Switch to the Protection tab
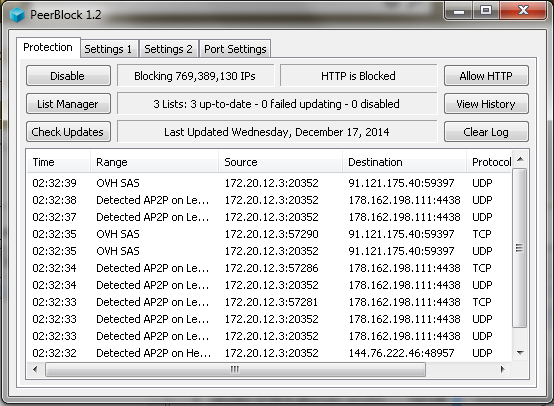This screenshot has height=406, width=554. coord(48,47)
